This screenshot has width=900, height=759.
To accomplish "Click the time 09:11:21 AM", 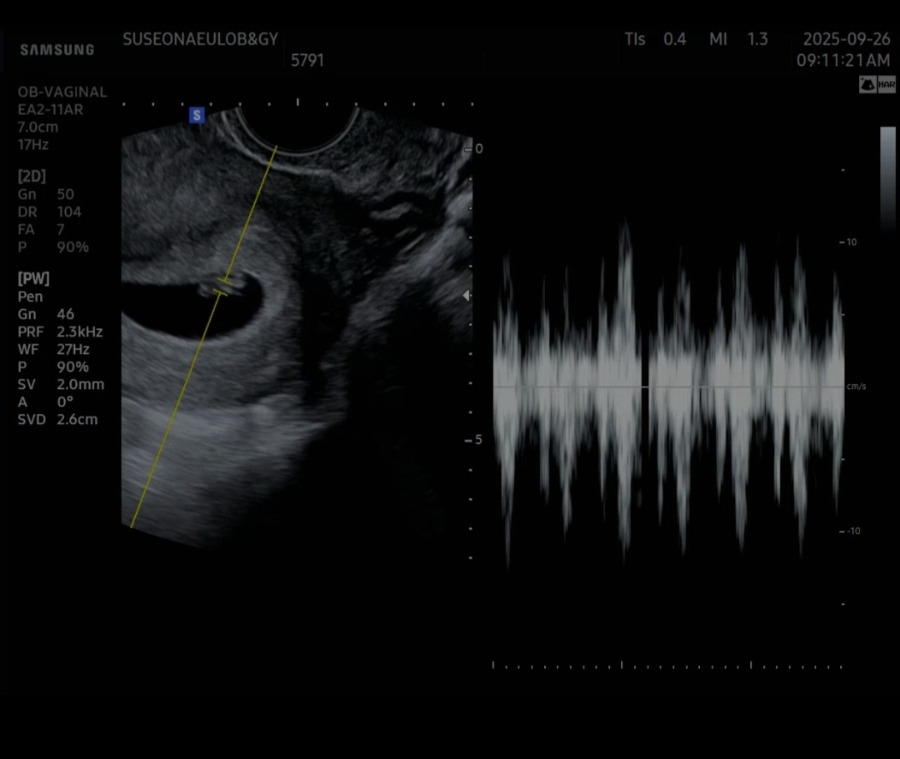I will click(x=843, y=60).
